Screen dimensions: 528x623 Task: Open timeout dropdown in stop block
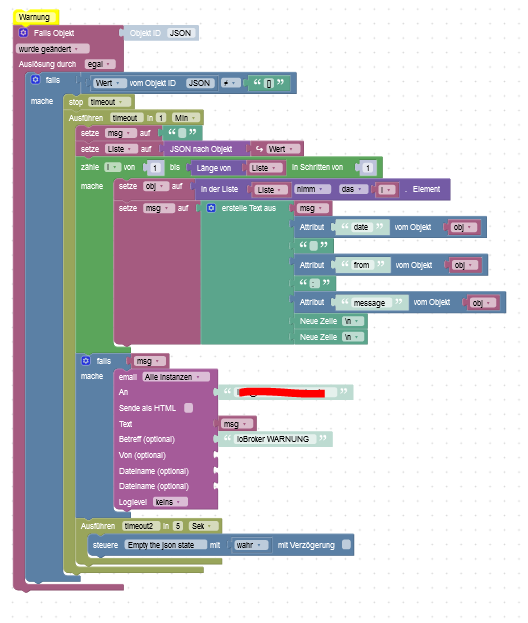109,102
